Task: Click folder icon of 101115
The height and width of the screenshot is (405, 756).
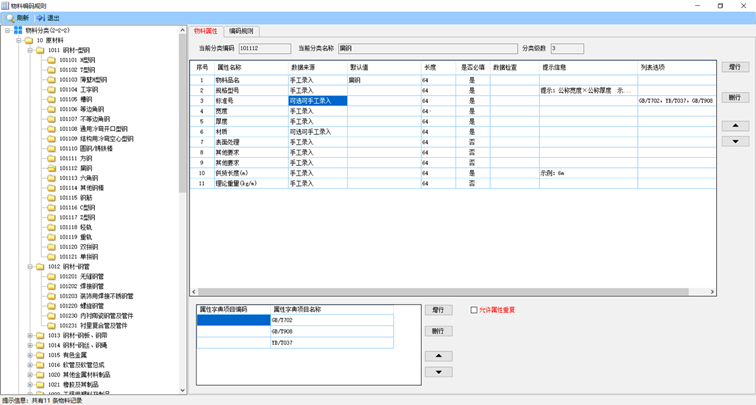Action: tap(52, 198)
